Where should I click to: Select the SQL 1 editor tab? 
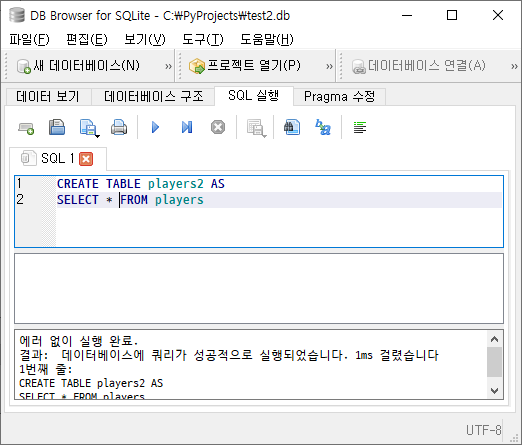click(x=57, y=159)
